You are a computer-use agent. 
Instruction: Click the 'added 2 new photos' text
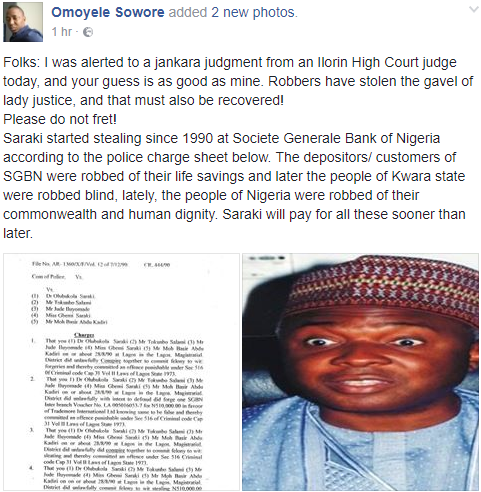point(233,12)
